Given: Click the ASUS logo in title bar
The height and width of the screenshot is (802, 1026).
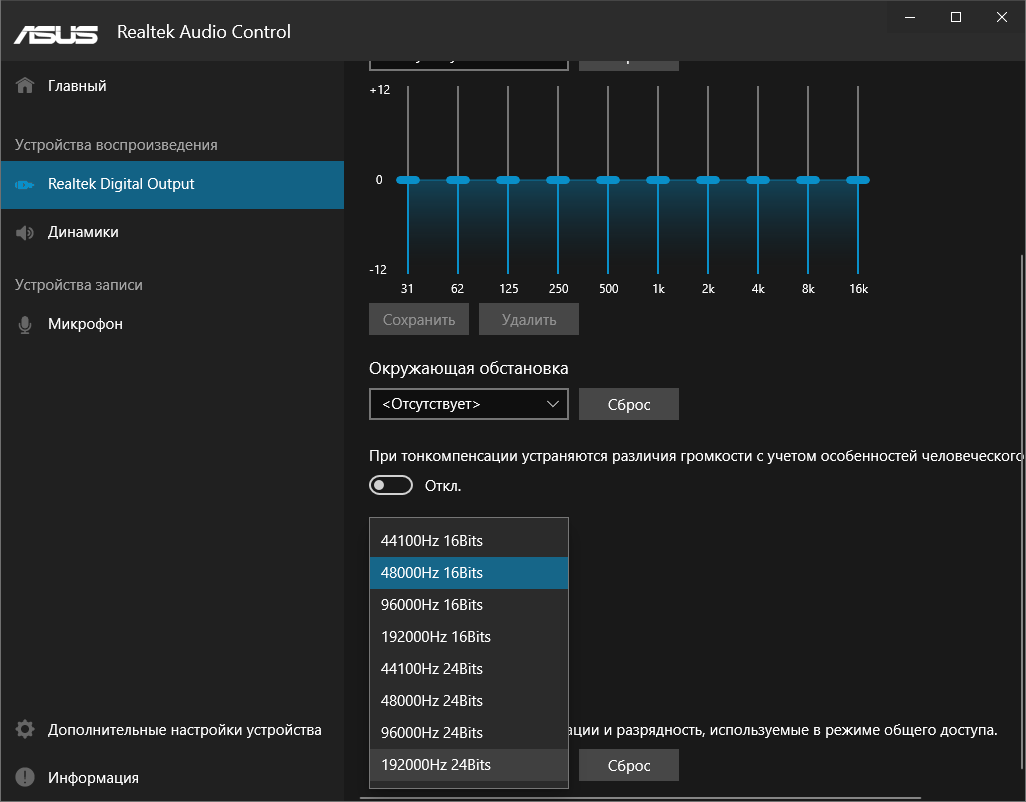Looking at the screenshot, I should [56, 33].
